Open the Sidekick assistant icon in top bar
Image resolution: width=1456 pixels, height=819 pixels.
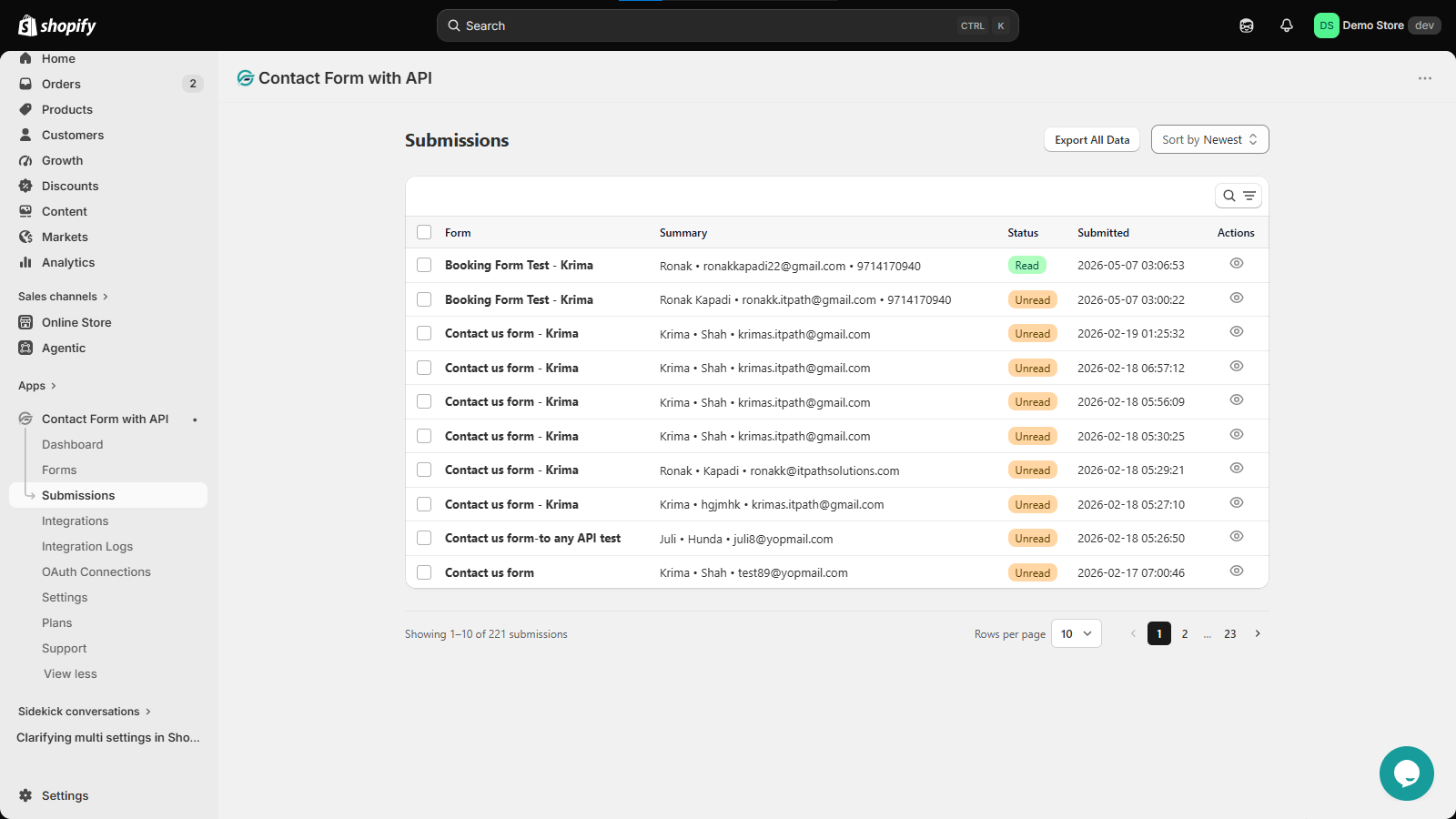(1247, 25)
